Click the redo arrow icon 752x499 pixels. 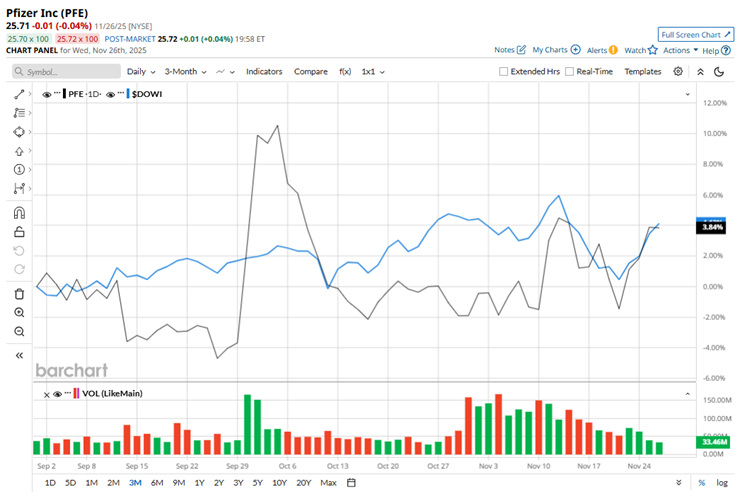(x=19, y=269)
